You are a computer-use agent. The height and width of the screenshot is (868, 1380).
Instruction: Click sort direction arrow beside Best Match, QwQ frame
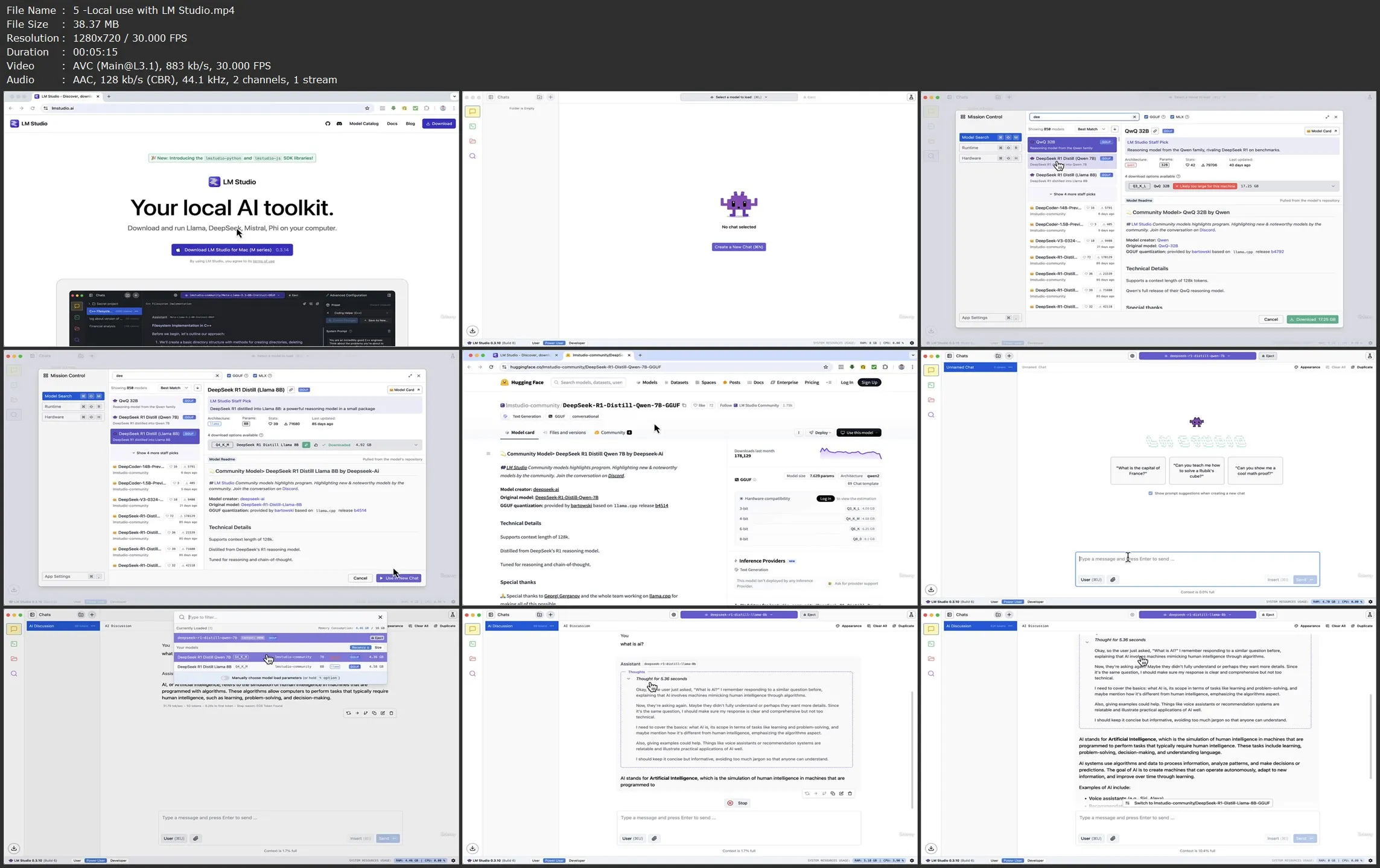1115,129
